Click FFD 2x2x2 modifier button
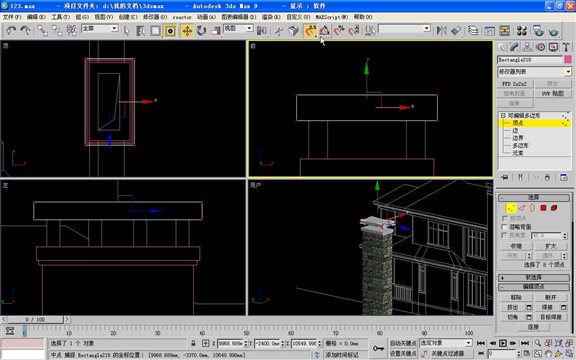 click(515, 84)
